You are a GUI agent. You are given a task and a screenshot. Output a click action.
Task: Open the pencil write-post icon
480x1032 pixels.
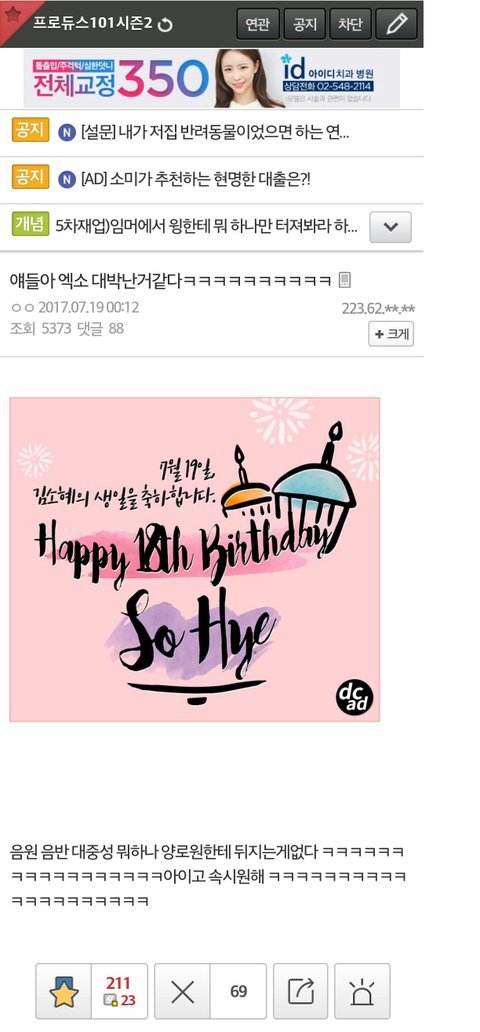coord(396,24)
